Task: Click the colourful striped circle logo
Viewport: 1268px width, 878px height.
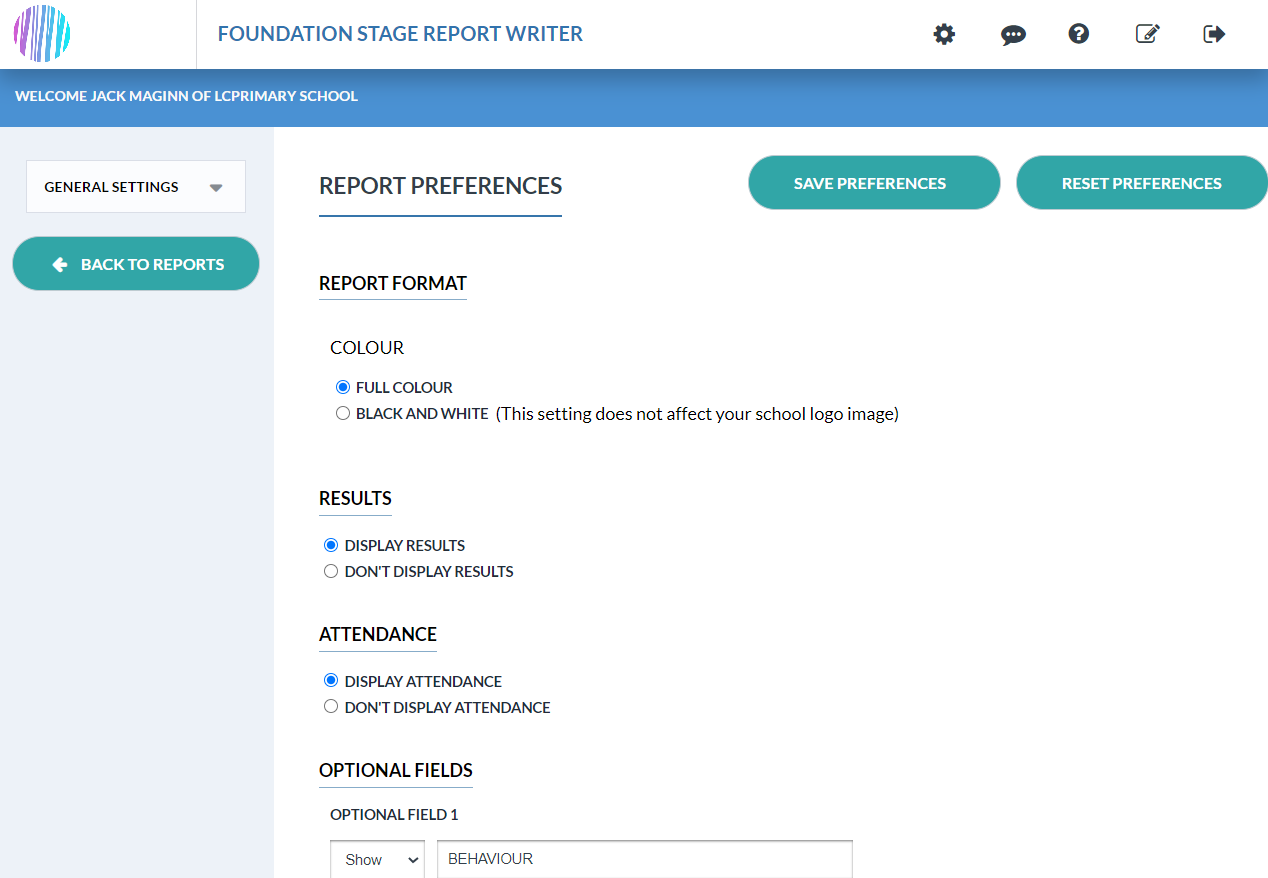Action: pyautogui.click(x=42, y=34)
